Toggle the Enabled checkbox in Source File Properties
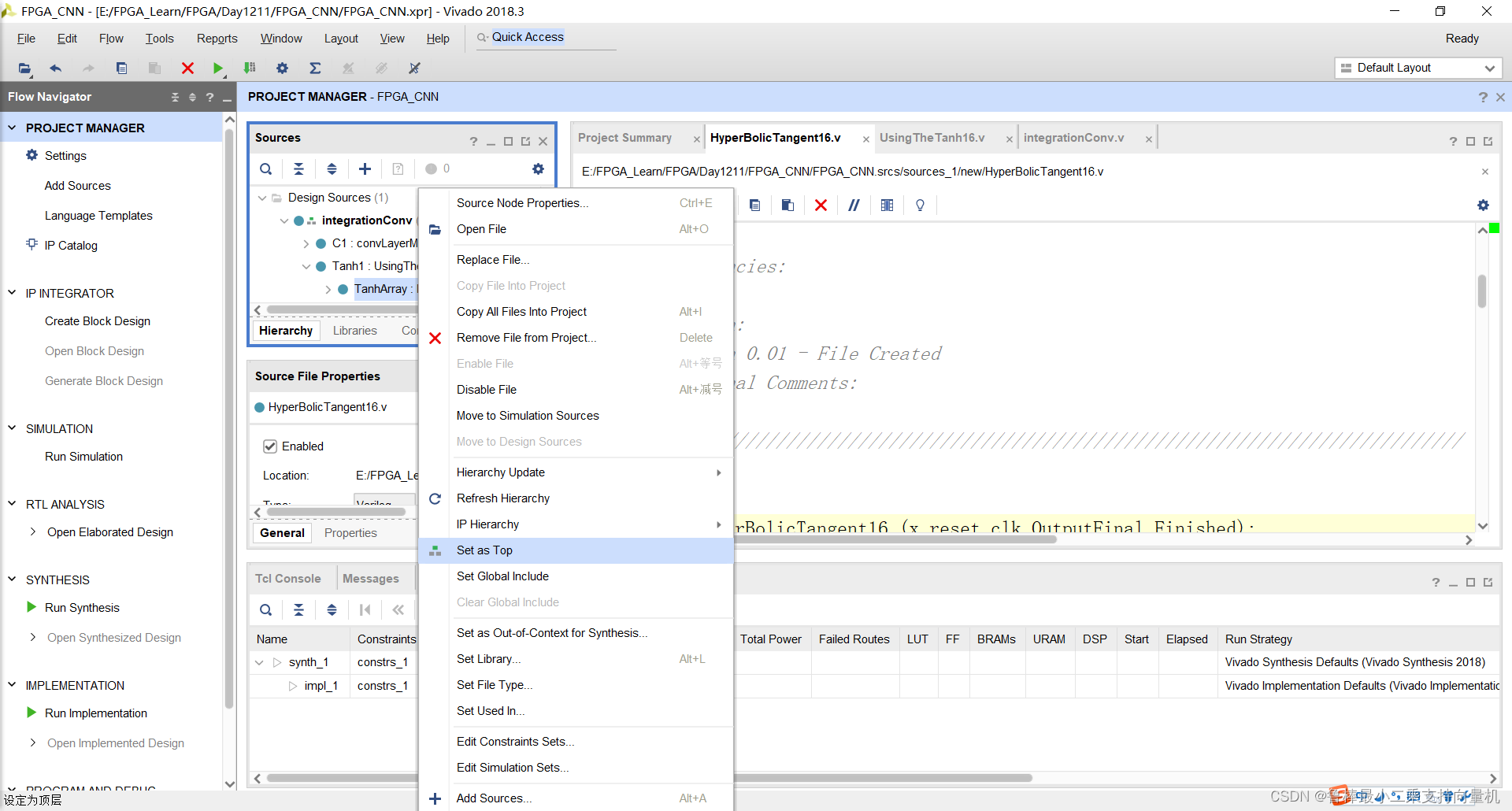 tap(270, 446)
